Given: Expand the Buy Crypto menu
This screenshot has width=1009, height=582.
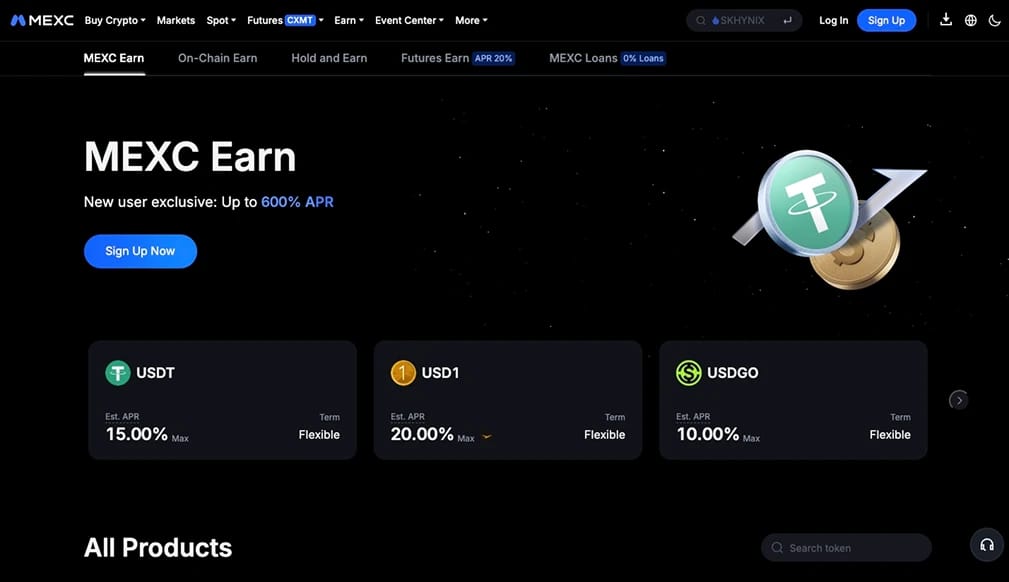Looking at the screenshot, I should (x=115, y=21).
